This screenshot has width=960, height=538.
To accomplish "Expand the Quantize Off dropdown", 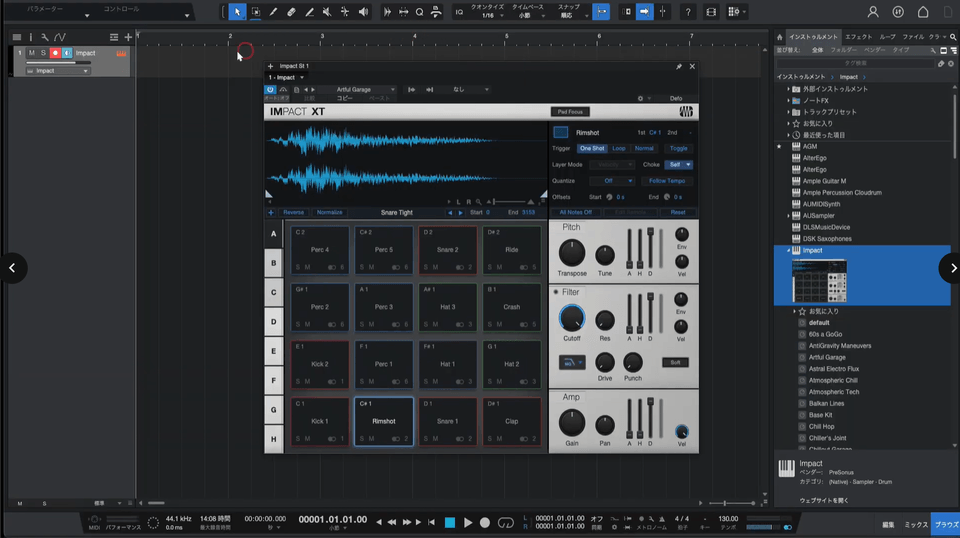I will coord(612,181).
